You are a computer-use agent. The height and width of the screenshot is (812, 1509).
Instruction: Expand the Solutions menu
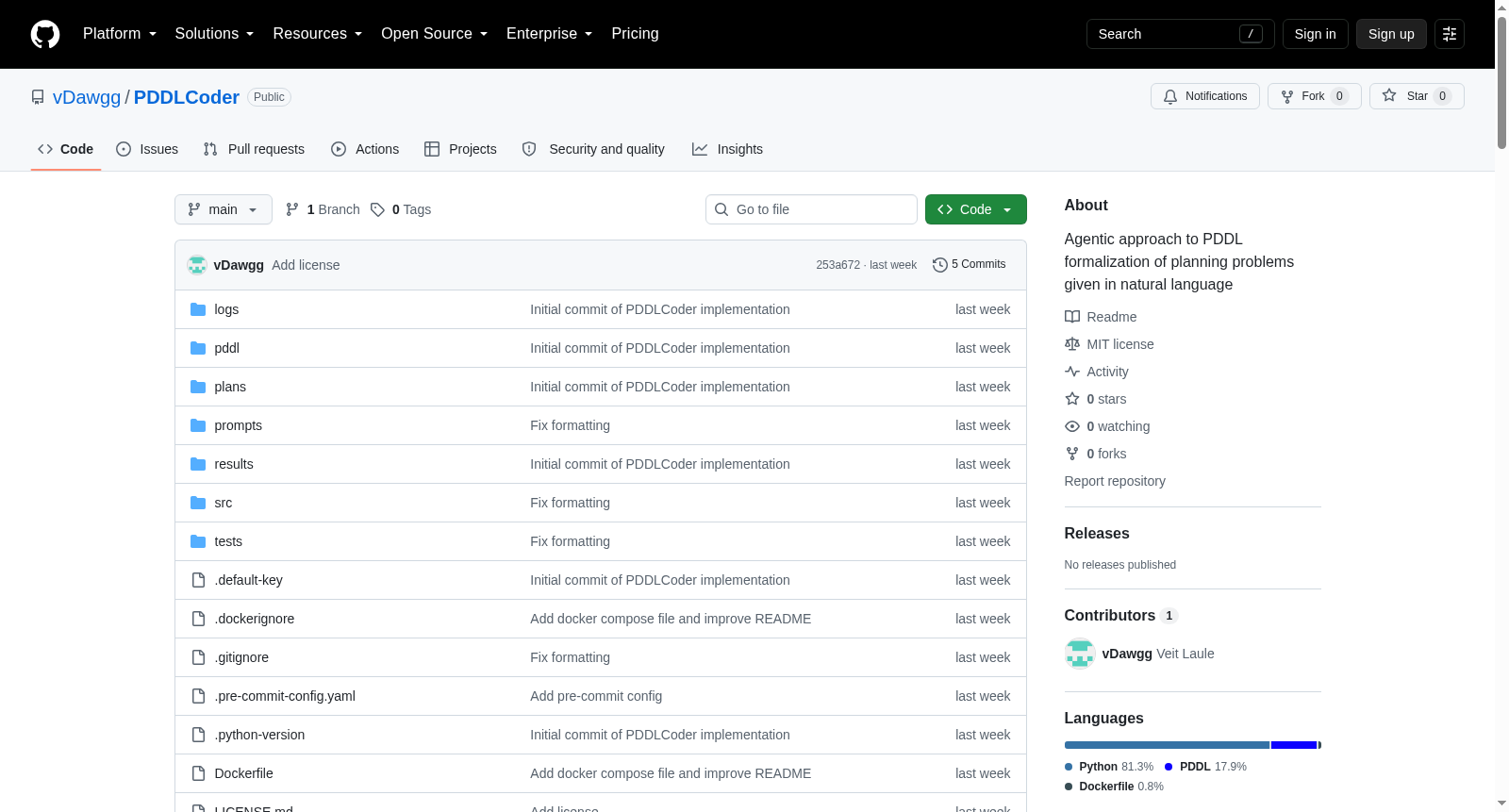214,34
